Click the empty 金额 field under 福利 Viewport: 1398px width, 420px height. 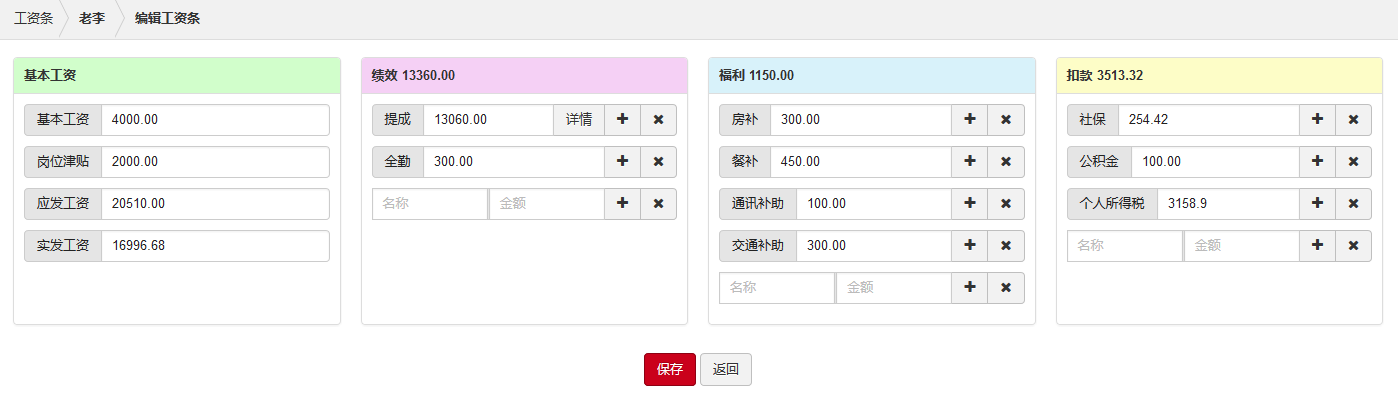click(x=893, y=288)
